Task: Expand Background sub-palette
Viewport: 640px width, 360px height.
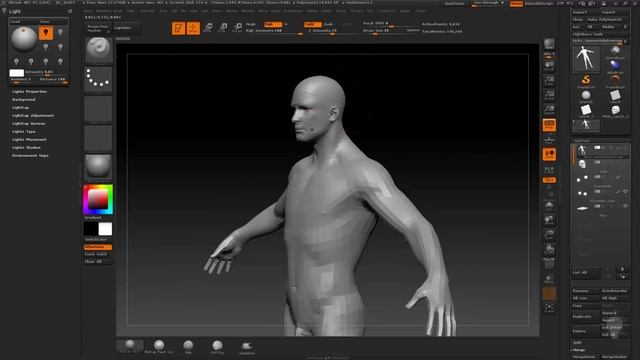Action: (x=24, y=100)
